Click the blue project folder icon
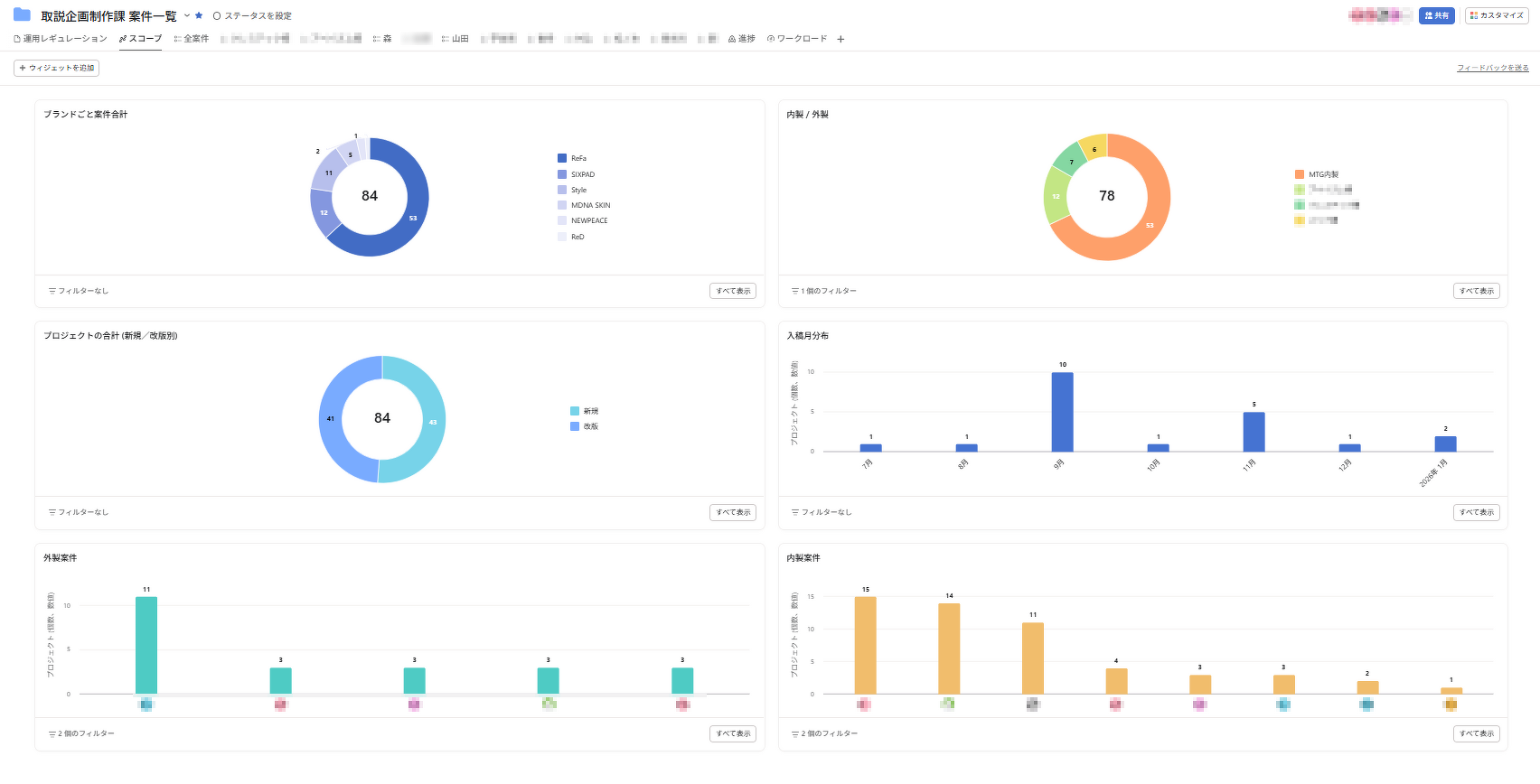The image size is (1540, 784). click(22, 14)
